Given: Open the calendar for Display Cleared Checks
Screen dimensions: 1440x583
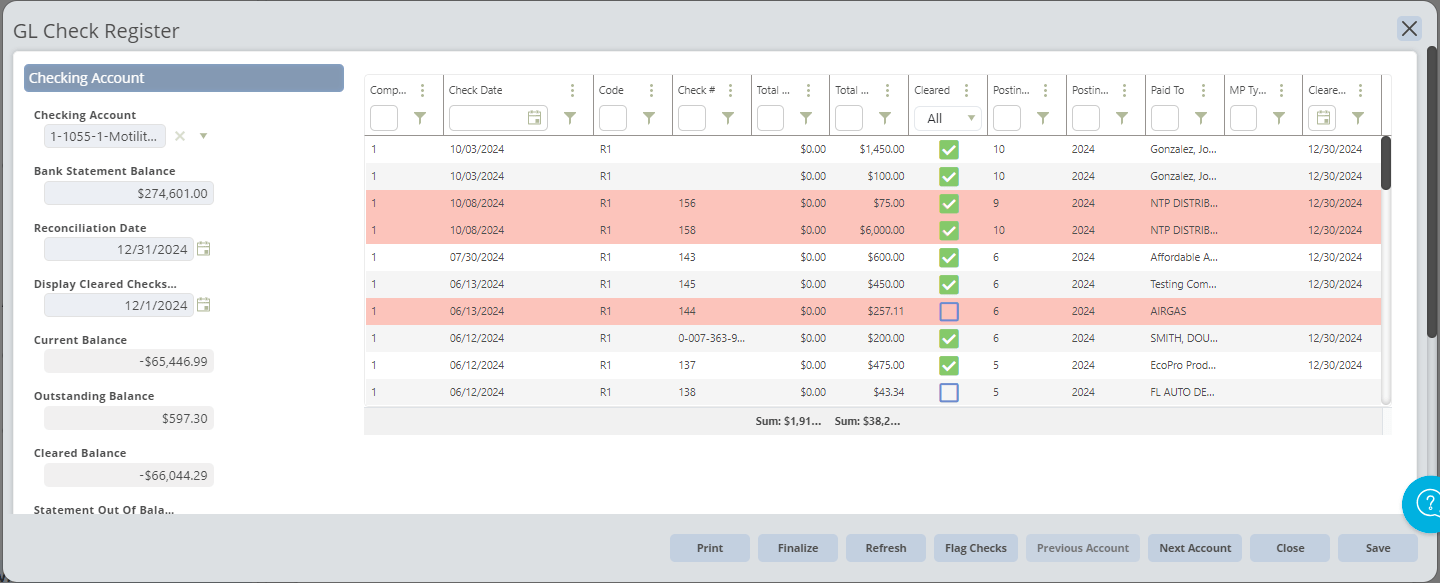Looking at the screenshot, I should (x=203, y=304).
